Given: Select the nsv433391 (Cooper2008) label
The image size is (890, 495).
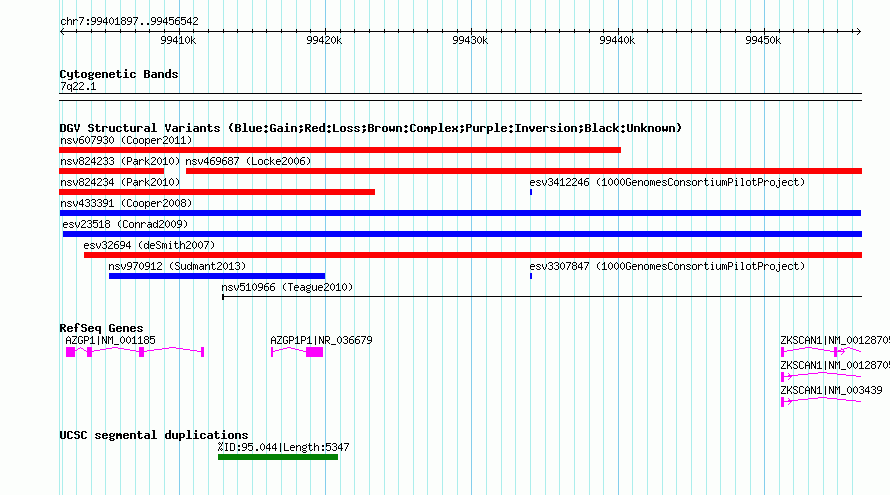Looking at the screenshot, I should tap(126, 203).
